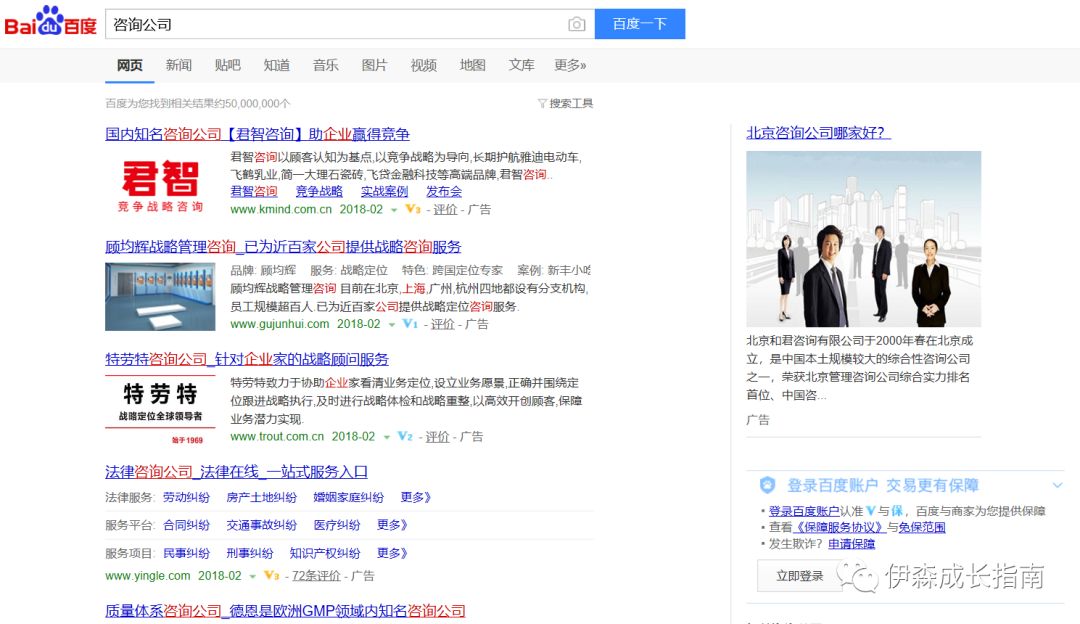Click 房产土地纠纷 link
Viewport: 1080px width, 624px height.
[x=262, y=497]
